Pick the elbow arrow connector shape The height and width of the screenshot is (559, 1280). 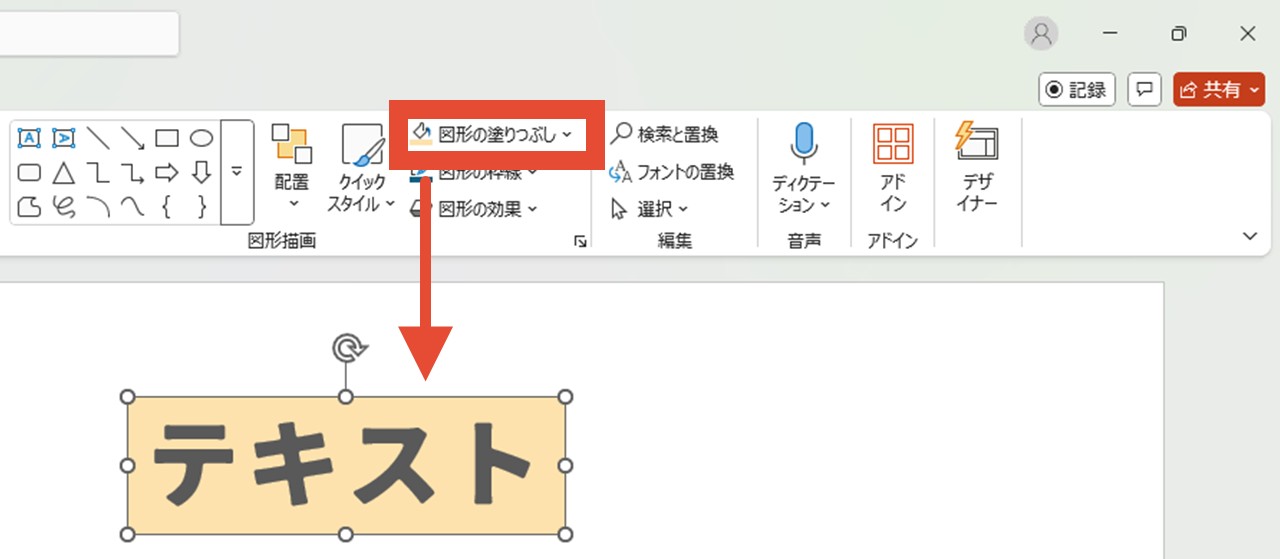coord(132,172)
